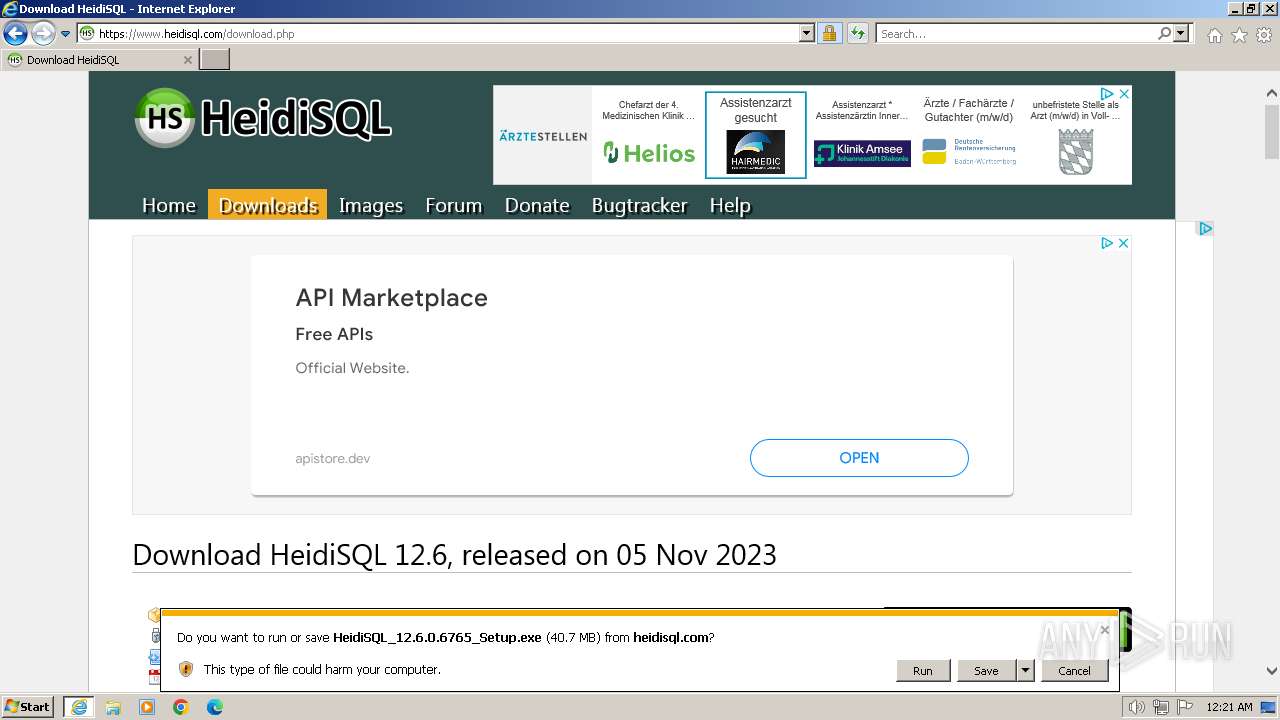1280x720 pixels.
Task: Click the Home icon in Internet Explorer
Action: coord(1214,35)
